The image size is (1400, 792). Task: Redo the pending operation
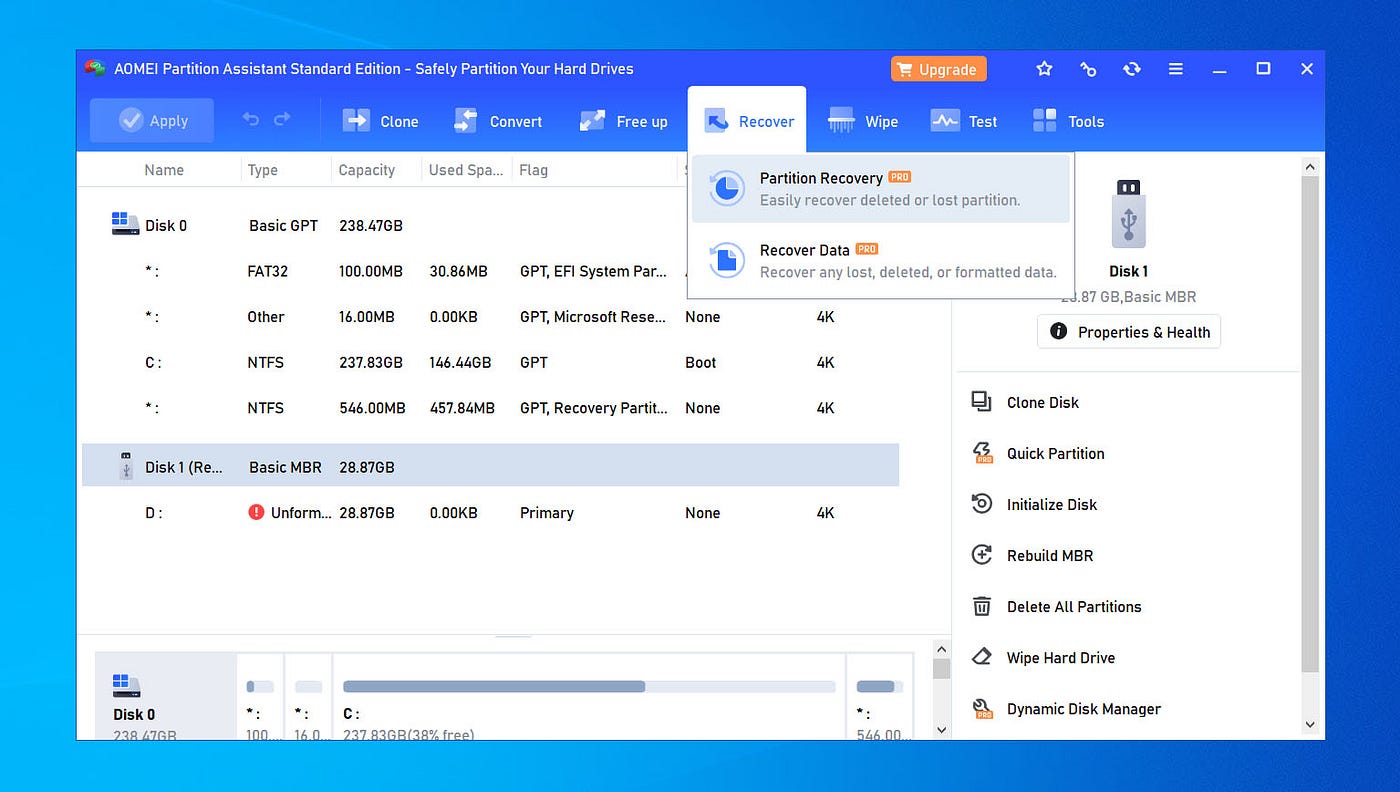click(282, 120)
